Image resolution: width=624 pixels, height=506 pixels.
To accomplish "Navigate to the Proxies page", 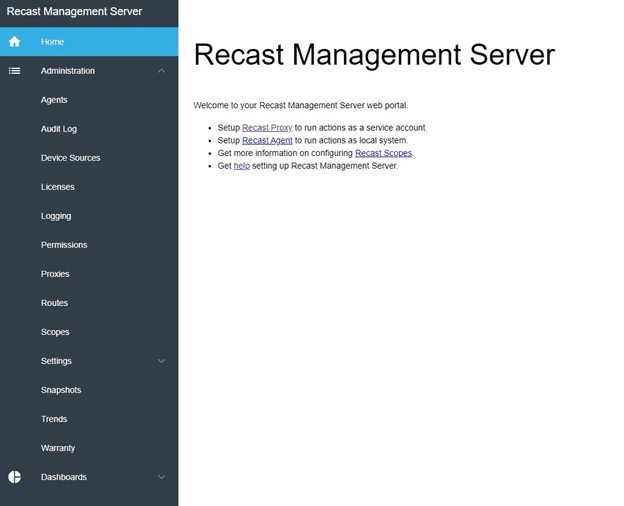I will [55, 274].
